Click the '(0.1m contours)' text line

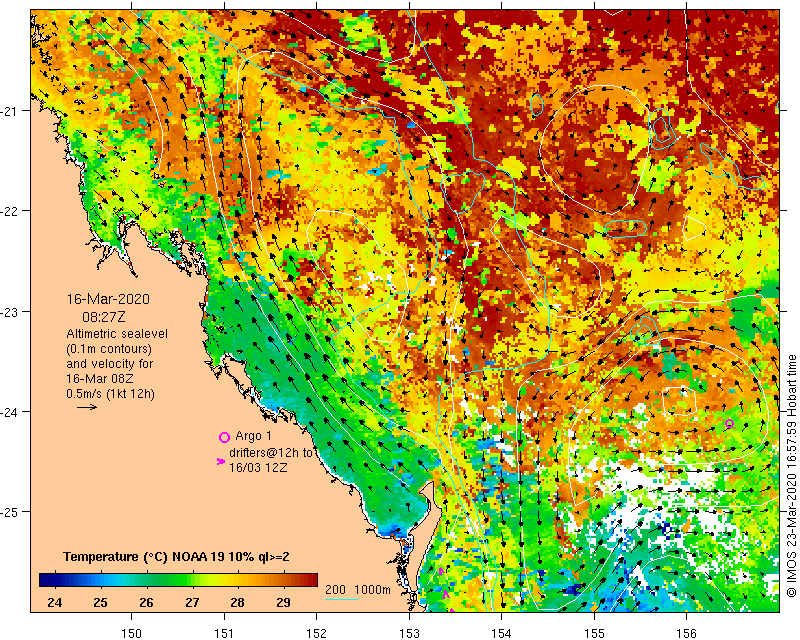(109, 349)
